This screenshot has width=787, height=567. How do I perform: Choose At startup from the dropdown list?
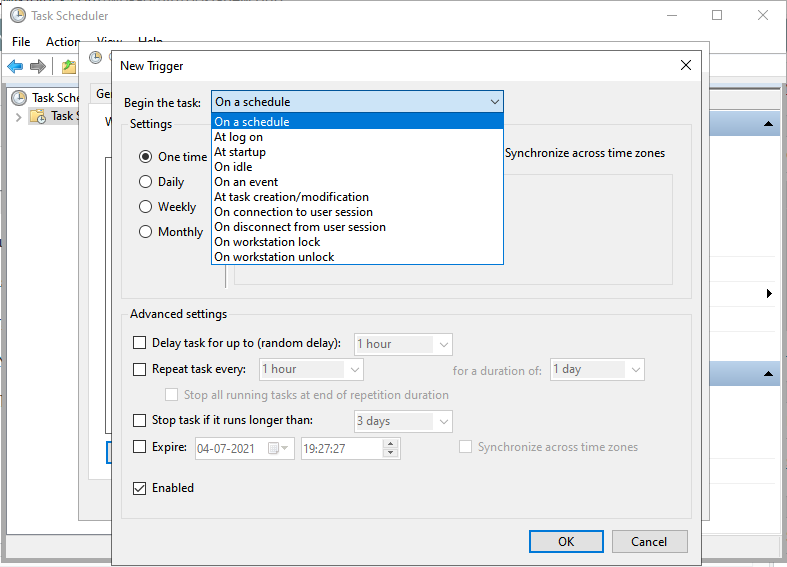240,152
